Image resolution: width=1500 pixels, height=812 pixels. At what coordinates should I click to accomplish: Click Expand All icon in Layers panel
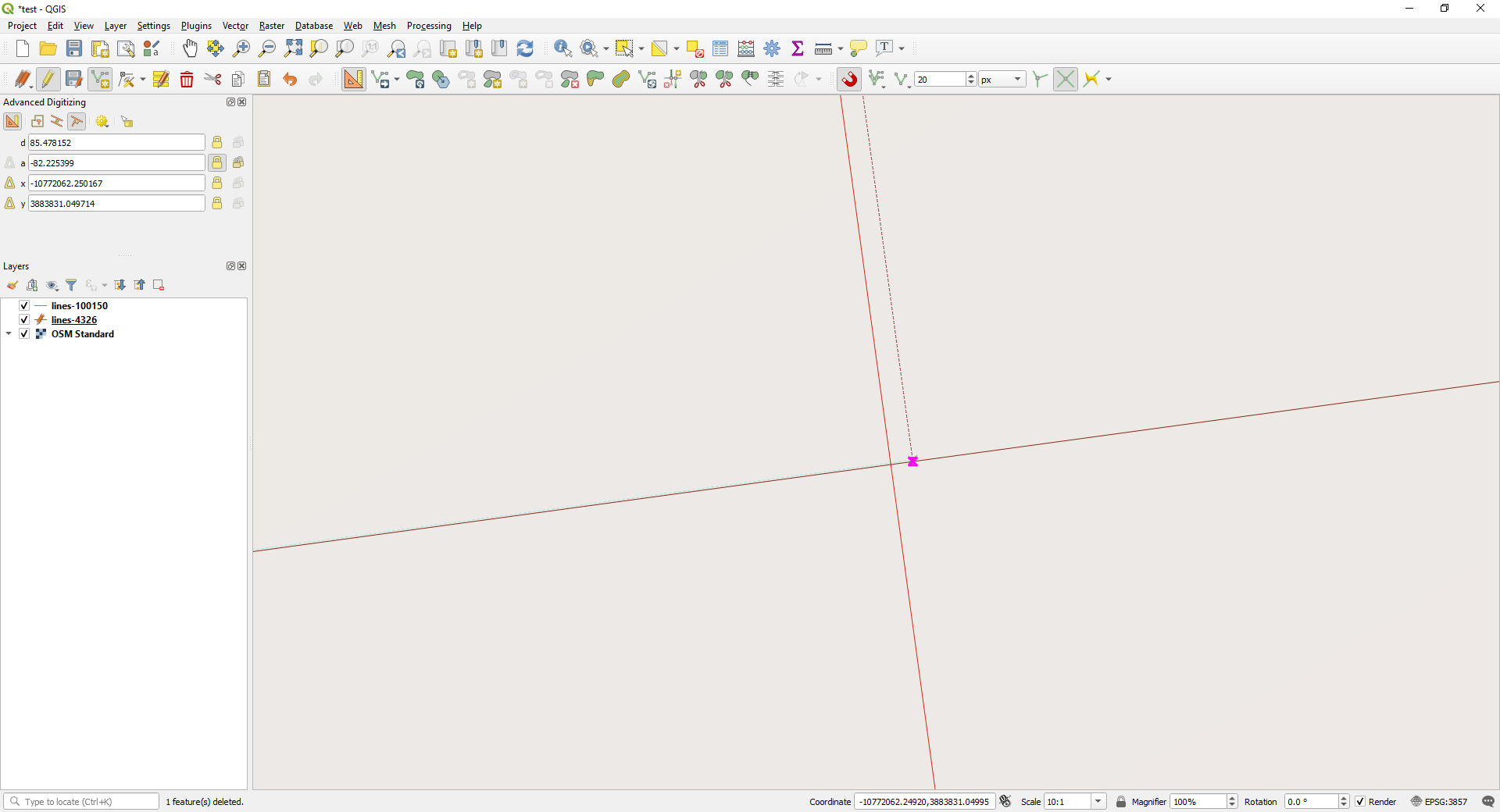120,285
